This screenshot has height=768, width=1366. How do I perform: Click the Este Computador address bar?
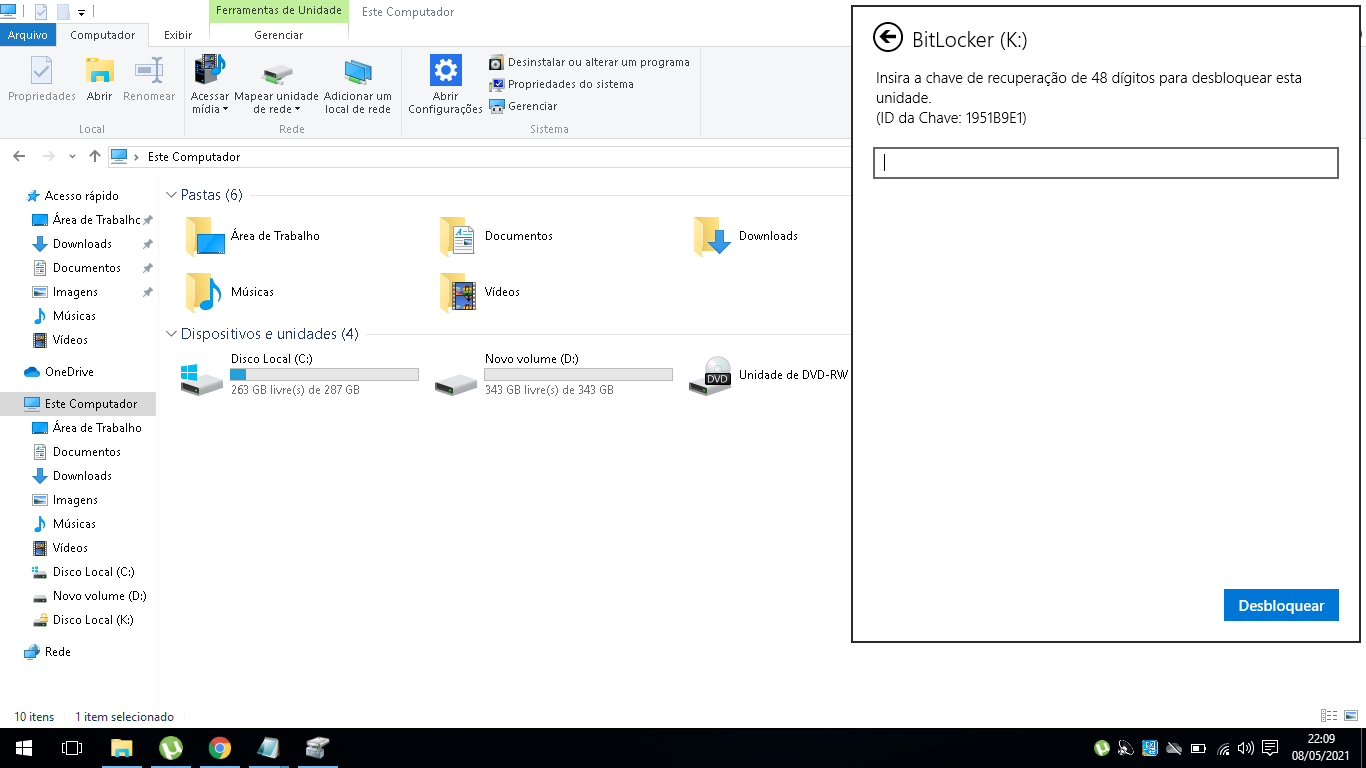(x=478, y=157)
